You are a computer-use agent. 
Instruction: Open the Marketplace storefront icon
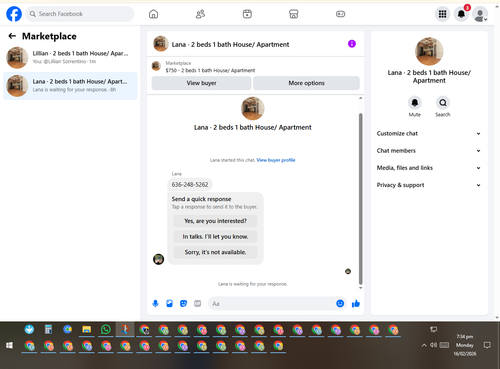(294, 14)
